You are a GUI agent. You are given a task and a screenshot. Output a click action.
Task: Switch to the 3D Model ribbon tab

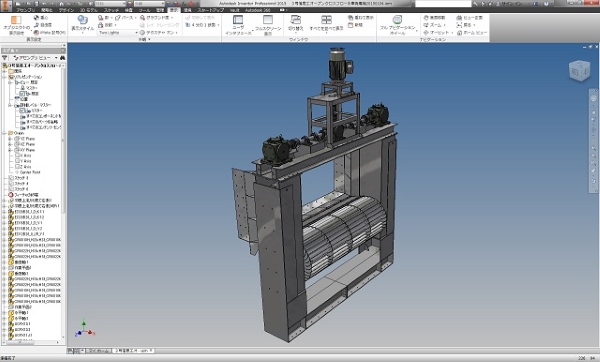pyautogui.click(x=89, y=10)
